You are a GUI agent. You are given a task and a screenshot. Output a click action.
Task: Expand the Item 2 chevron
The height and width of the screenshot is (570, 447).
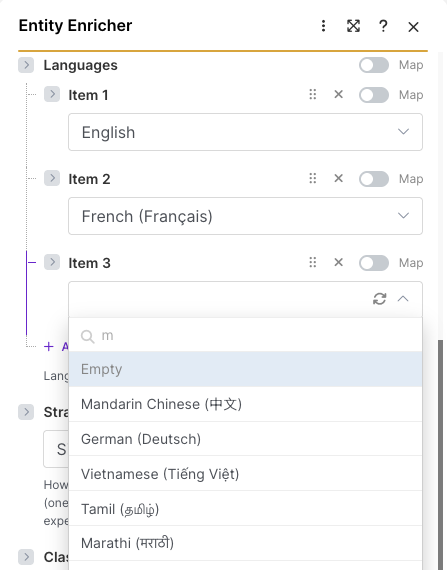pyautogui.click(x=52, y=178)
